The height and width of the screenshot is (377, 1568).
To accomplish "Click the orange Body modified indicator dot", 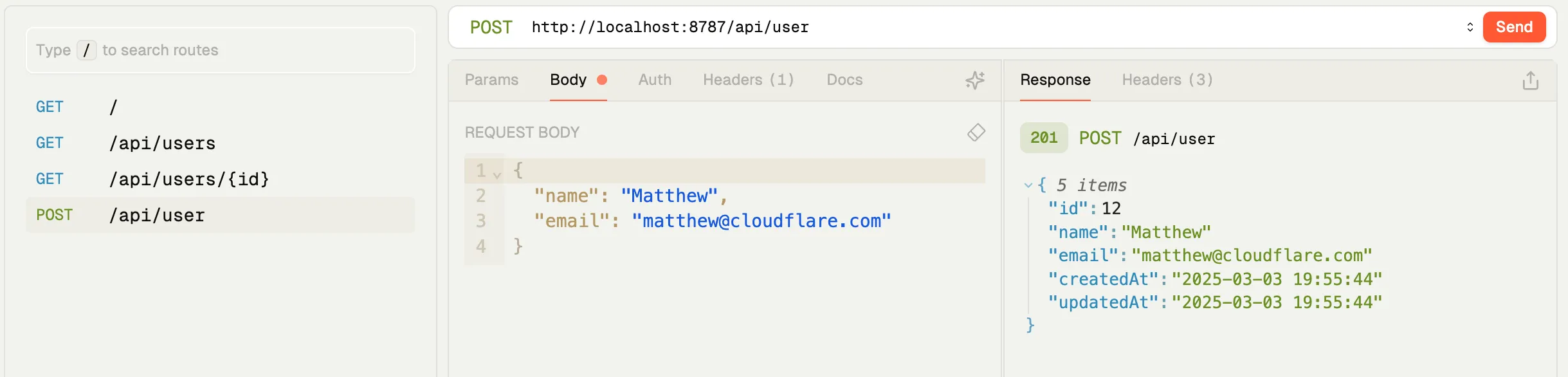I will [602, 80].
